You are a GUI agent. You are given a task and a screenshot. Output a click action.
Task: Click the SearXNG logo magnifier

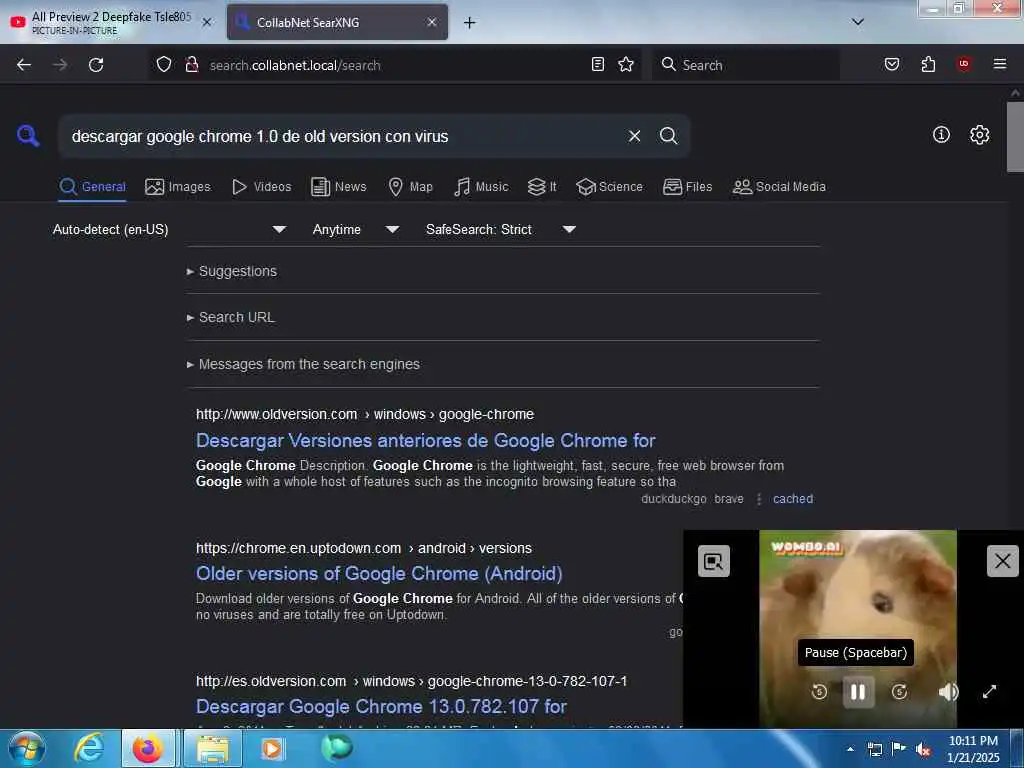tap(28, 136)
